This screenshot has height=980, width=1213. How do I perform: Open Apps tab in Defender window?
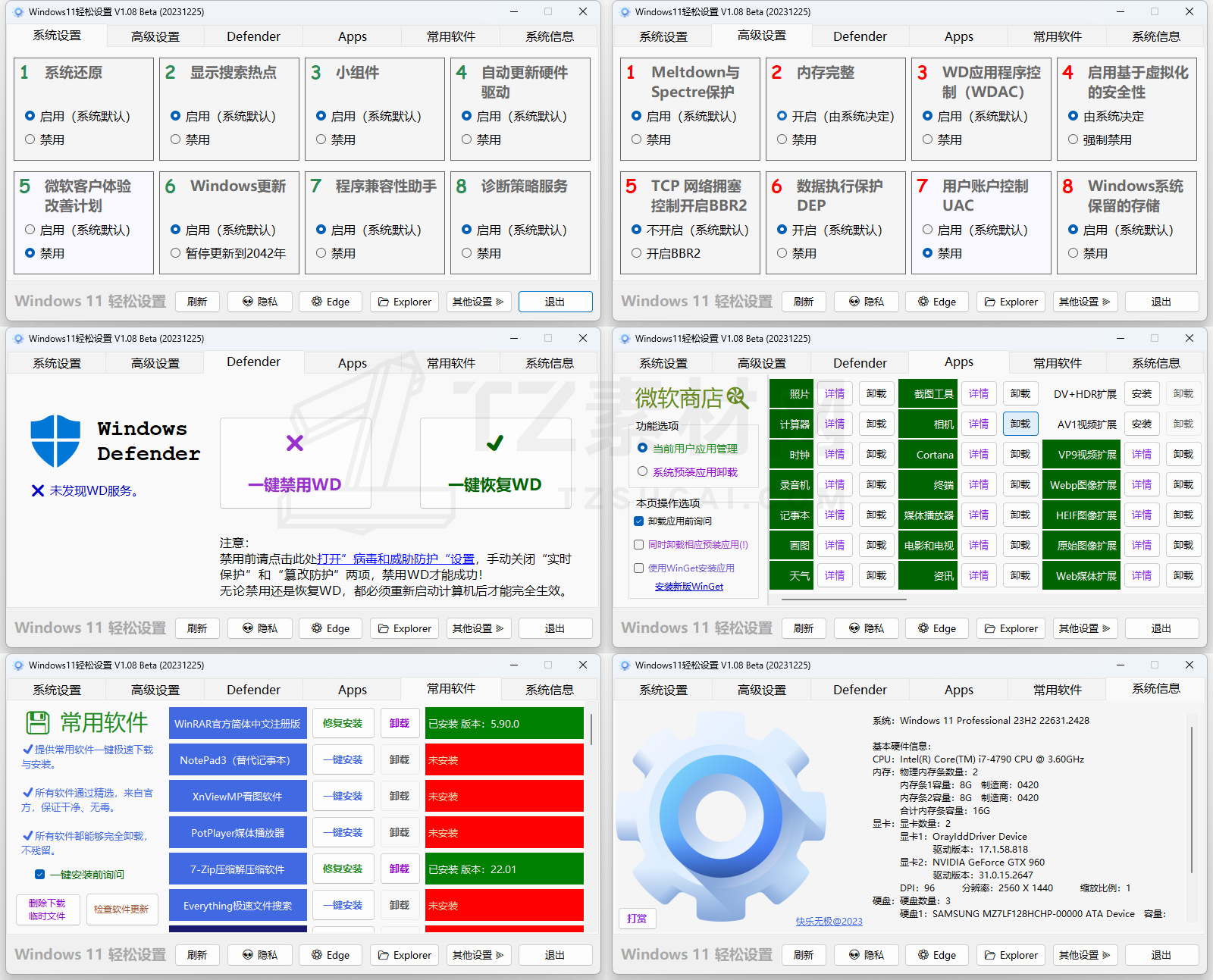[x=352, y=363]
